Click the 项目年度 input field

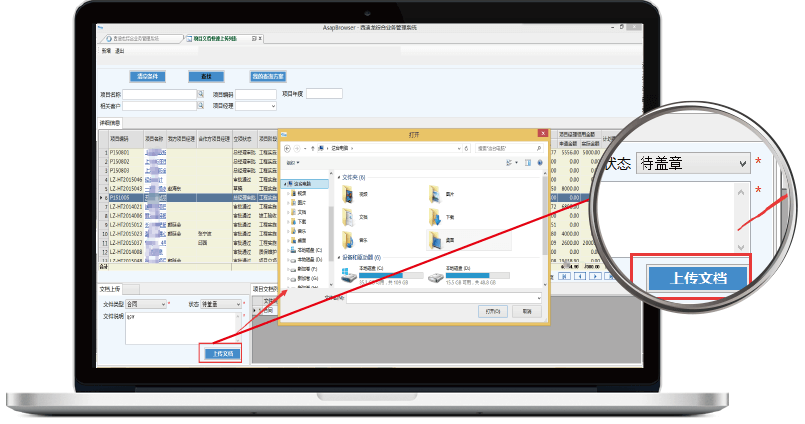point(325,94)
